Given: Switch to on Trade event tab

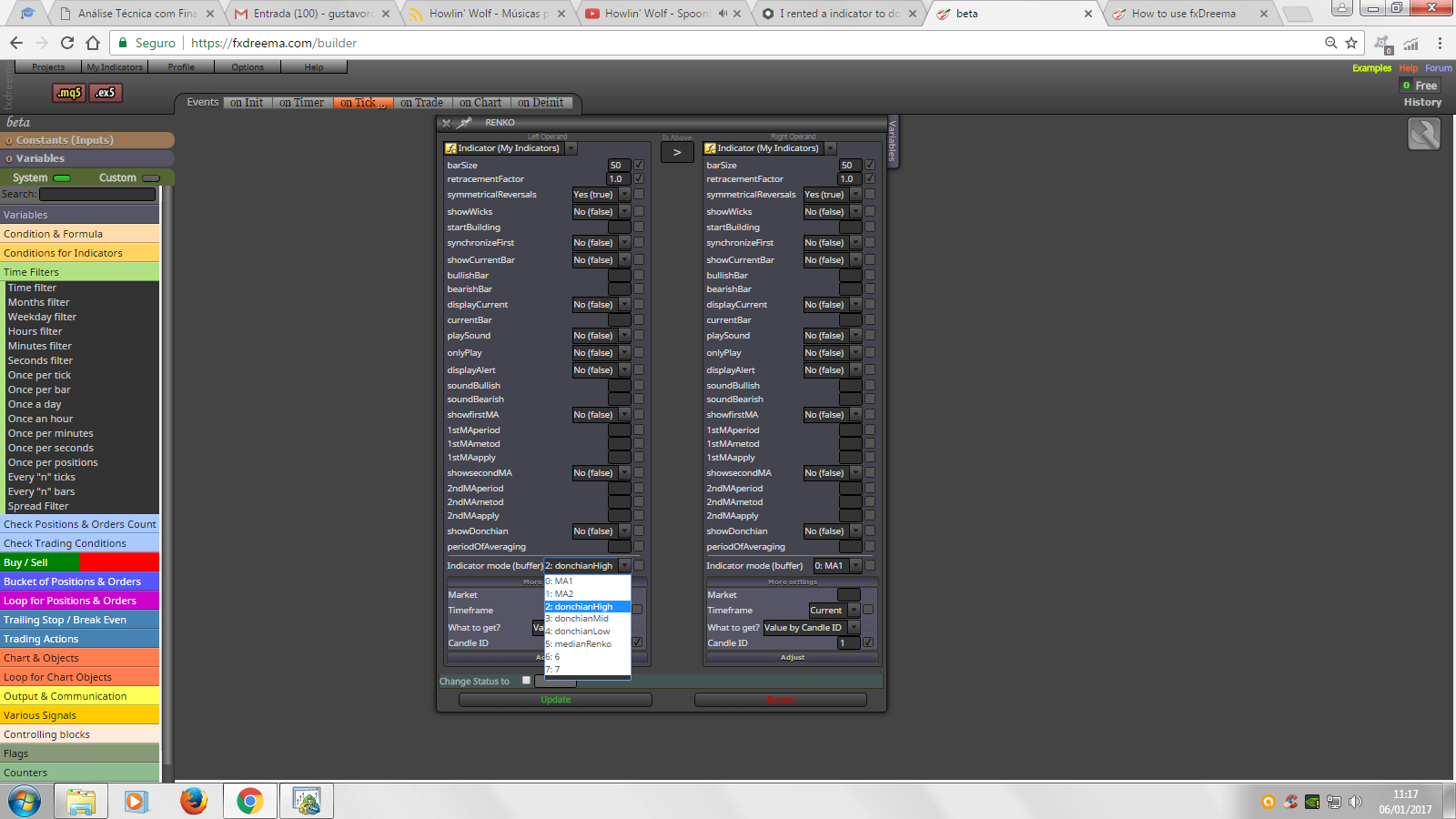Looking at the screenshot, I should (421, 103).
